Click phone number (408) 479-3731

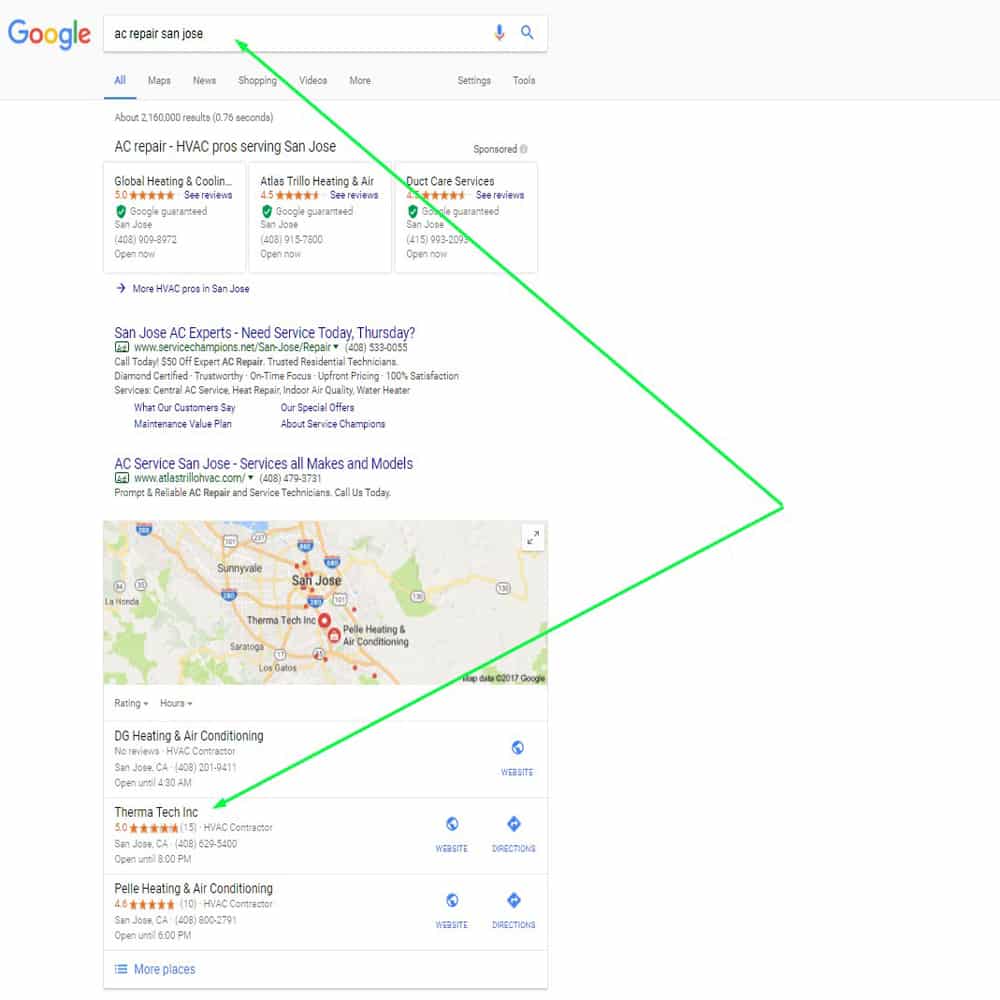(290, 478)
